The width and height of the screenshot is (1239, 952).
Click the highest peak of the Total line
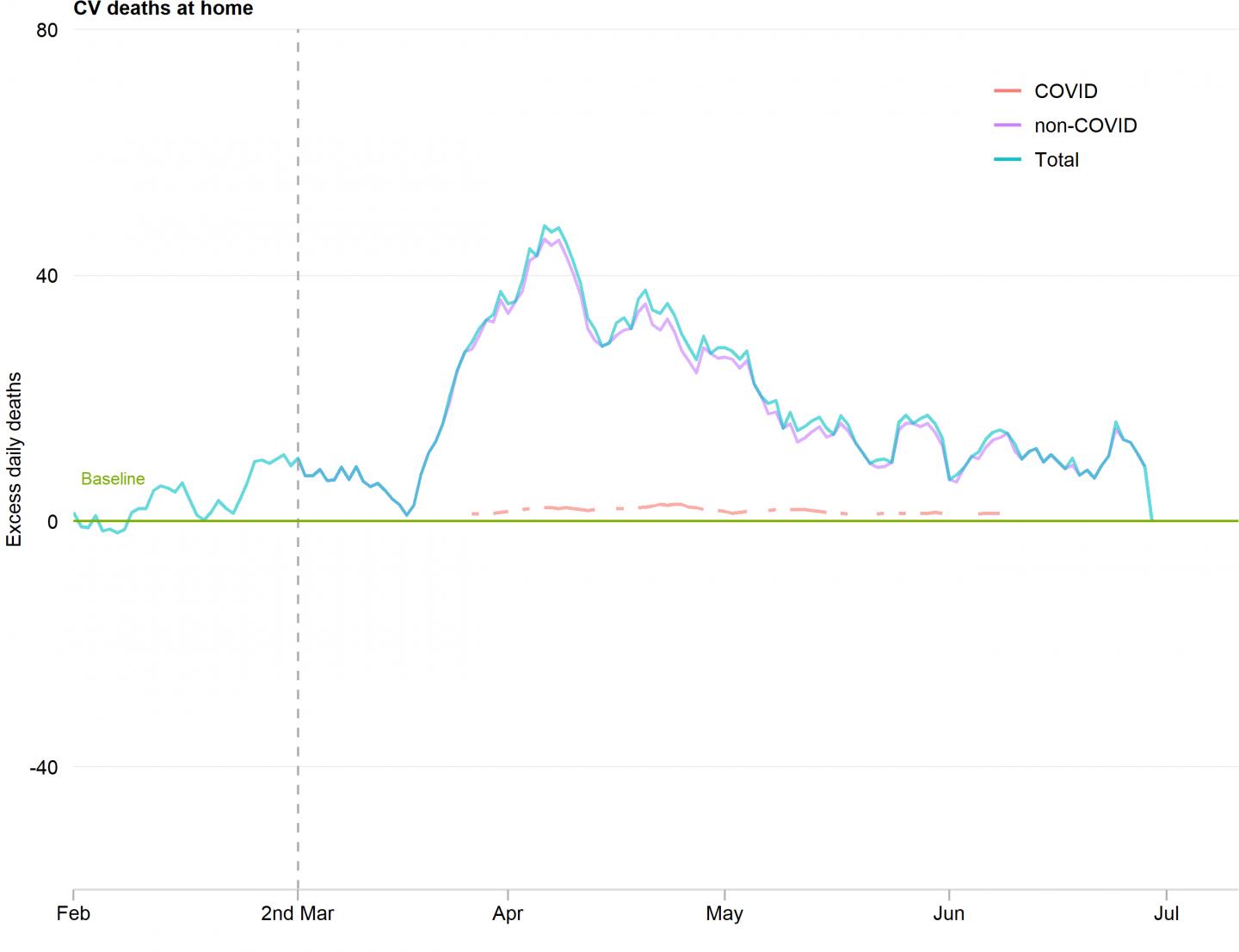(545, 226)
